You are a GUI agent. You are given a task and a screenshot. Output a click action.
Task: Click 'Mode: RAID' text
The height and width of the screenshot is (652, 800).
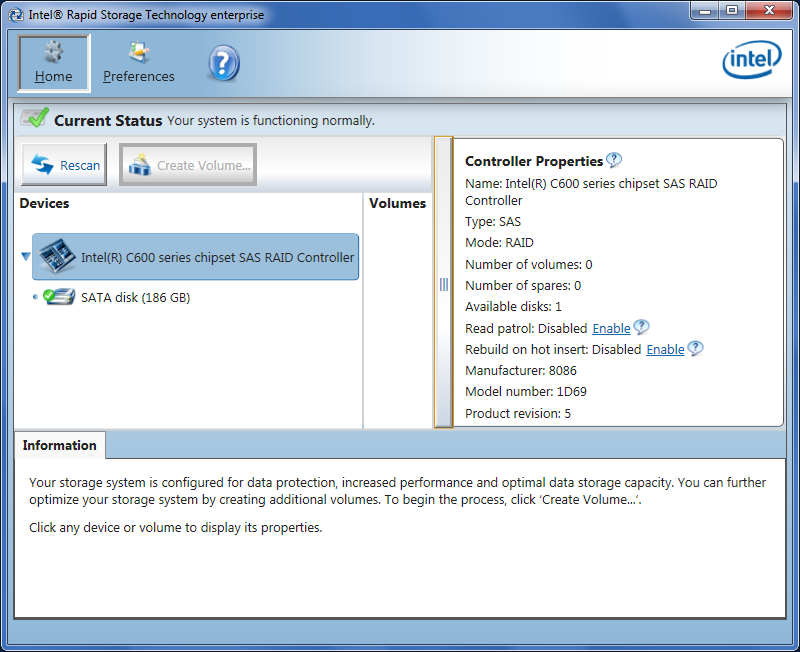(x=499, y=243)
